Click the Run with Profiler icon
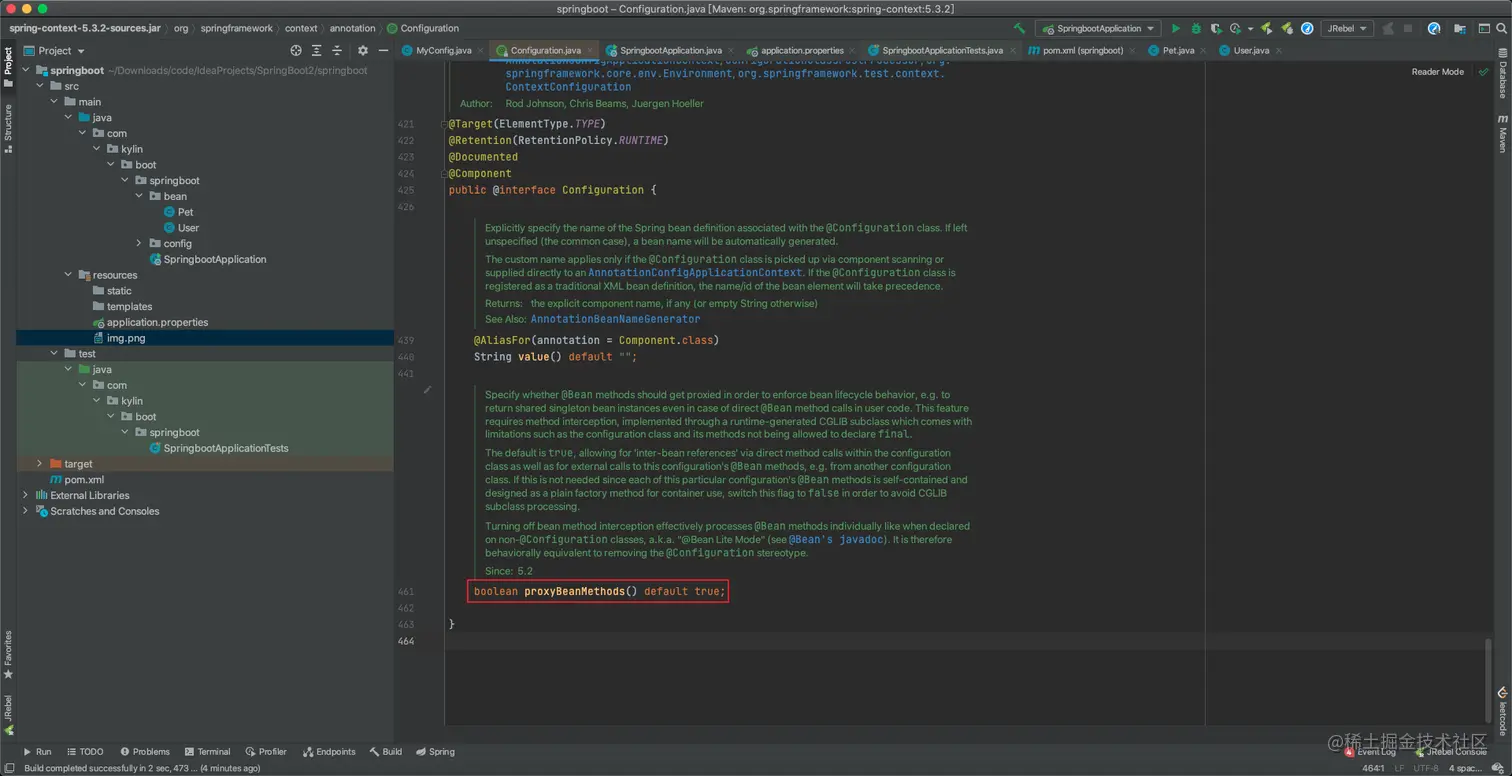The image size is (1512, 776). [1235, 29]
